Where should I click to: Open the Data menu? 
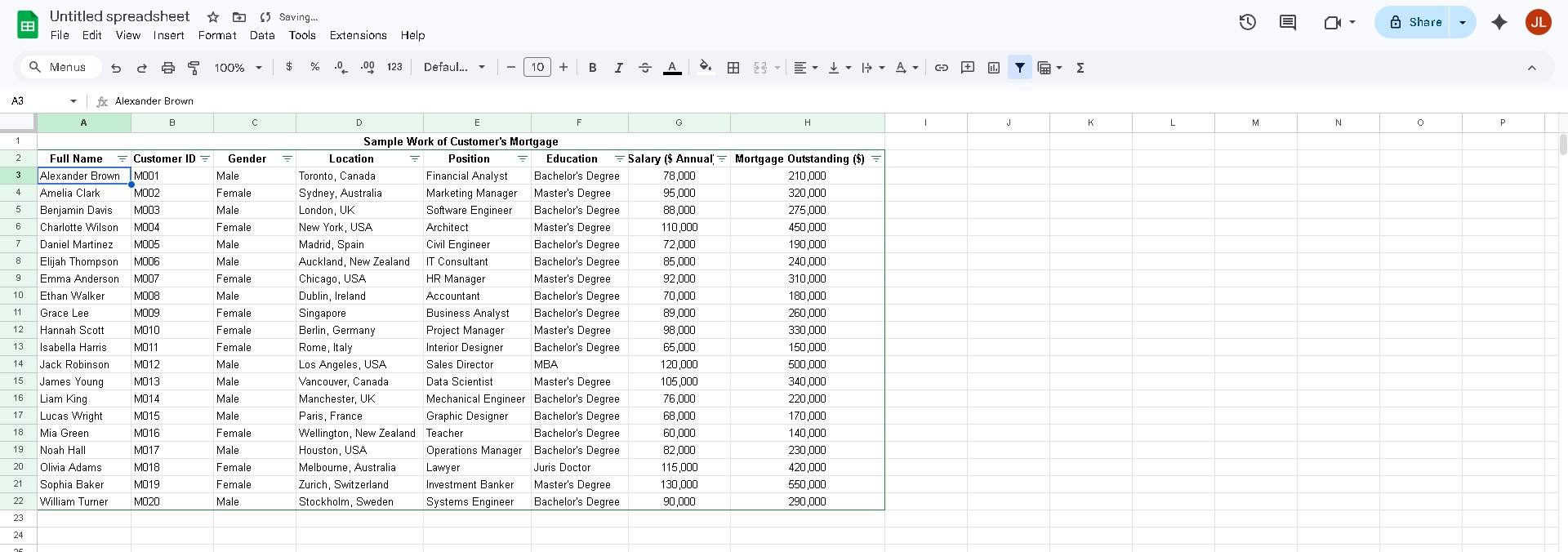coord(262,35)
